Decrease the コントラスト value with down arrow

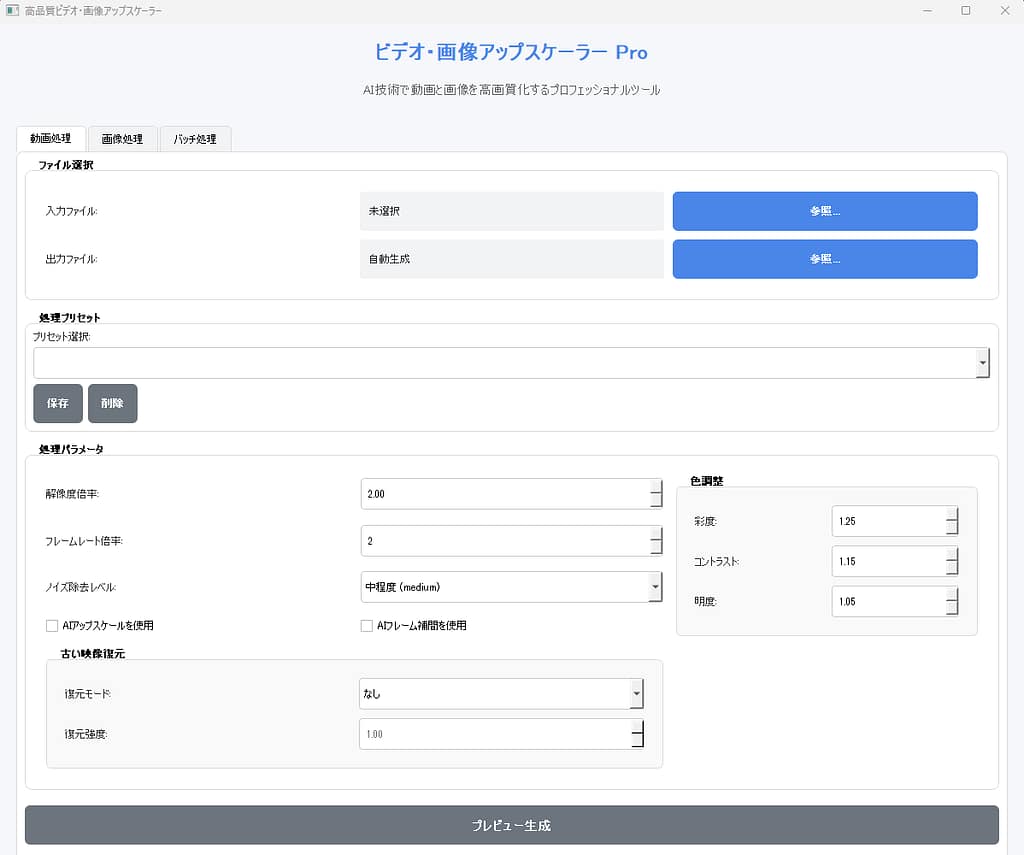(952, 569)
